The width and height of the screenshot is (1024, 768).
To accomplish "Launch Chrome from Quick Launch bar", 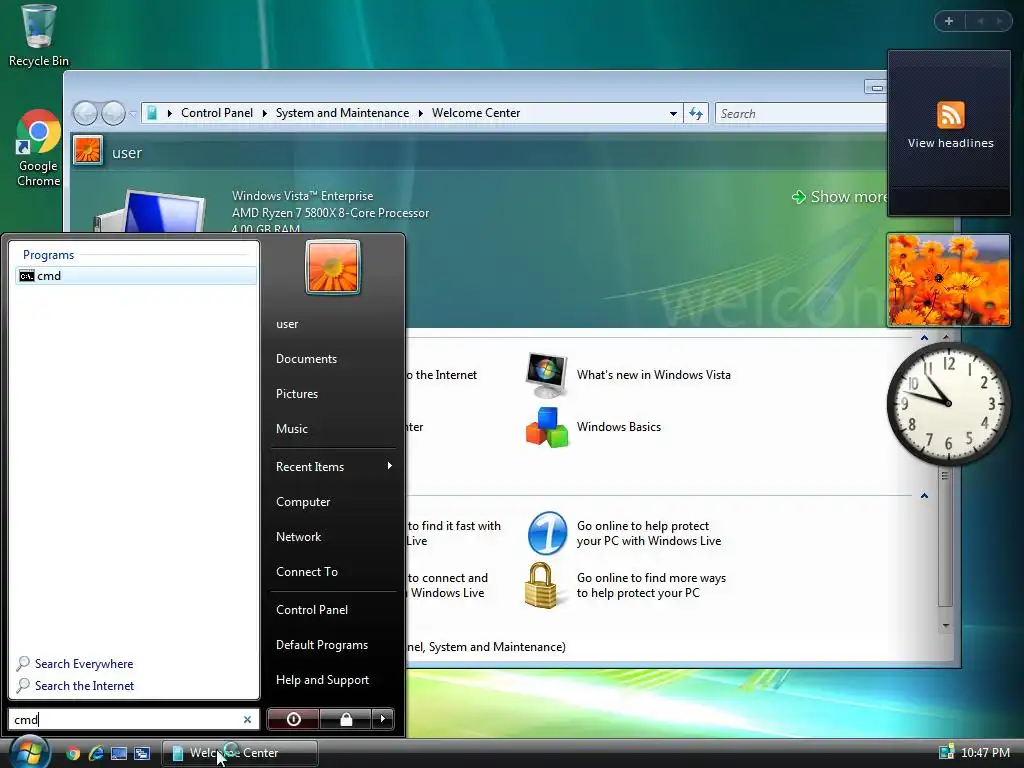I will click(73, 753).
